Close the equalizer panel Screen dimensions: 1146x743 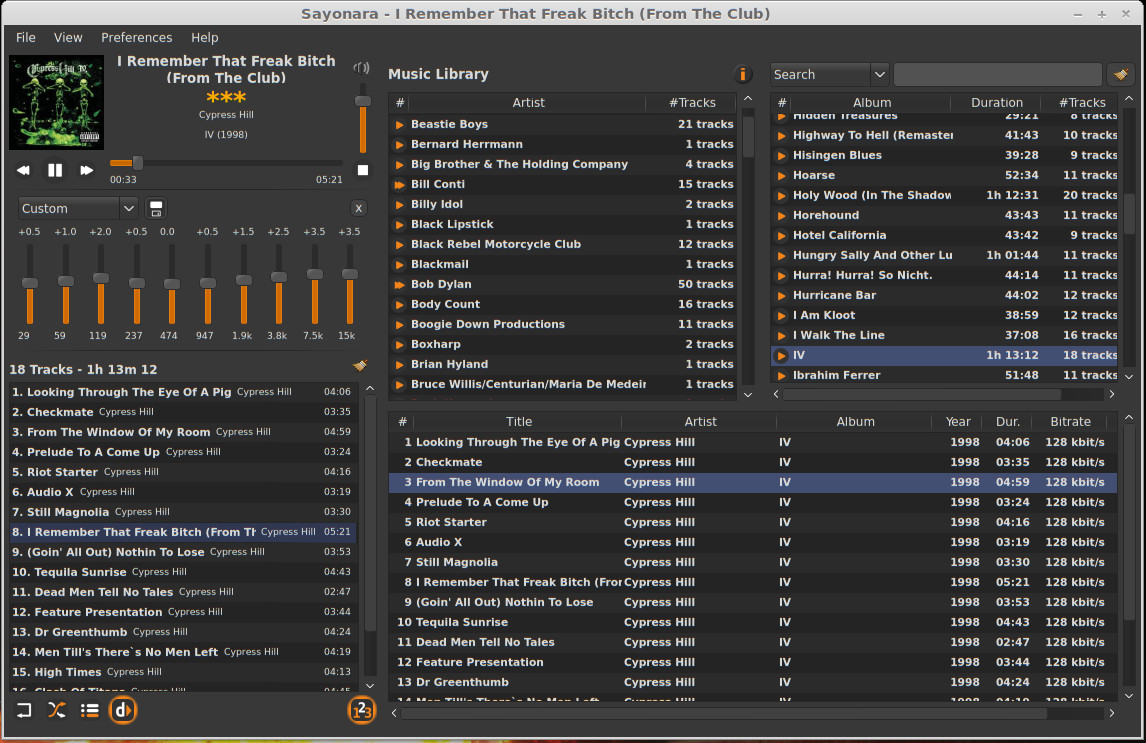(358, 208)
